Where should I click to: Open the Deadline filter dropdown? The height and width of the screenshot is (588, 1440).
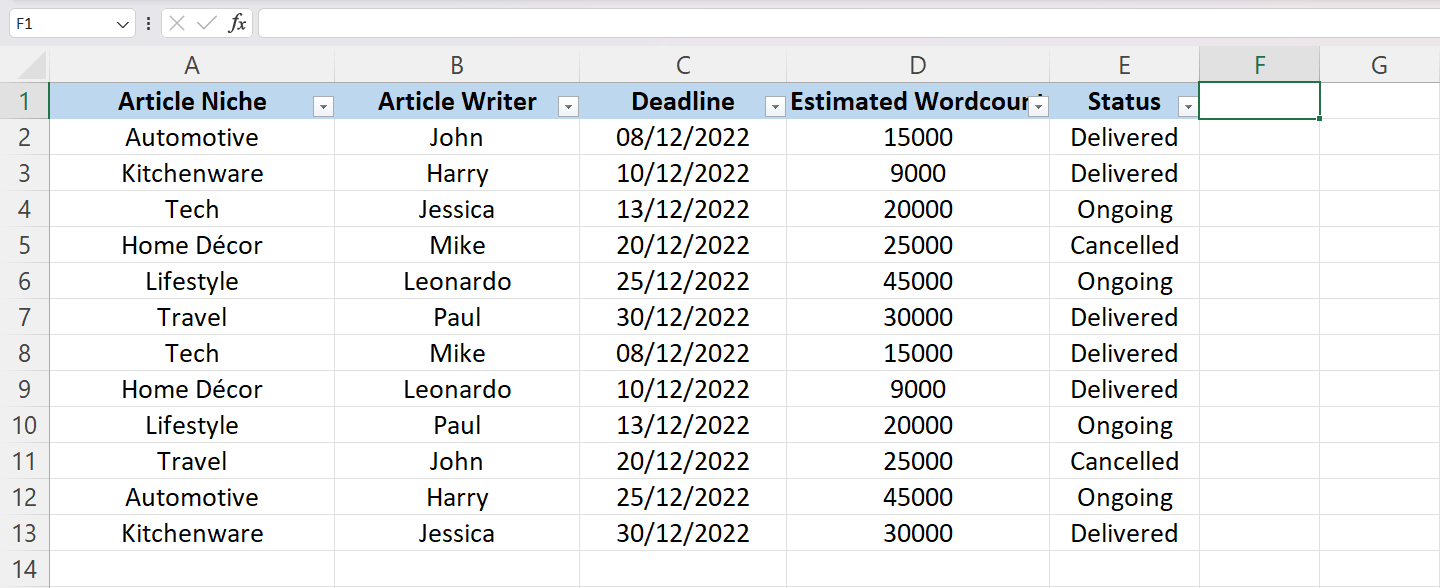(x=775, y=104)
